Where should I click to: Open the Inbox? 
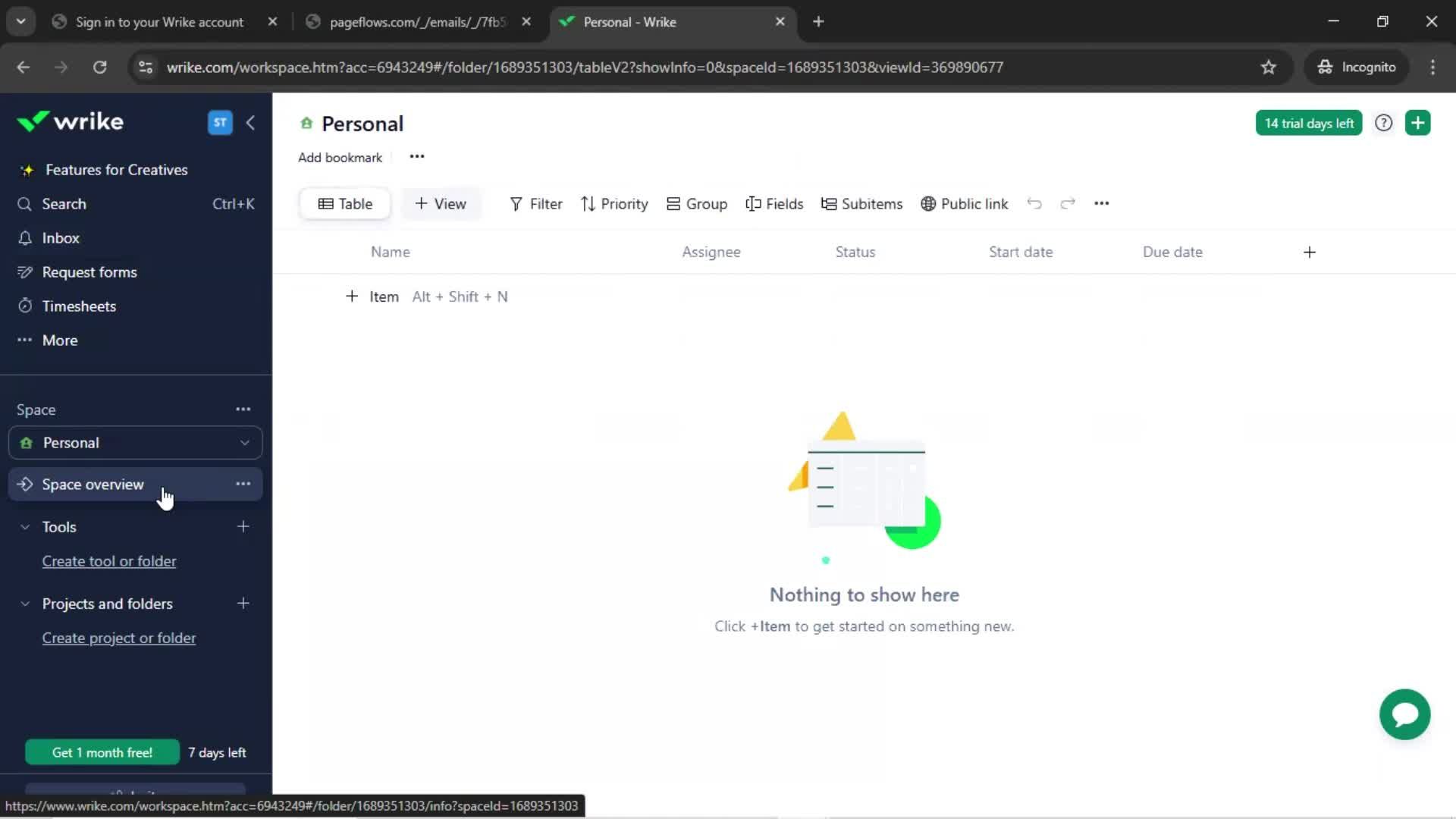coord(61,238)
